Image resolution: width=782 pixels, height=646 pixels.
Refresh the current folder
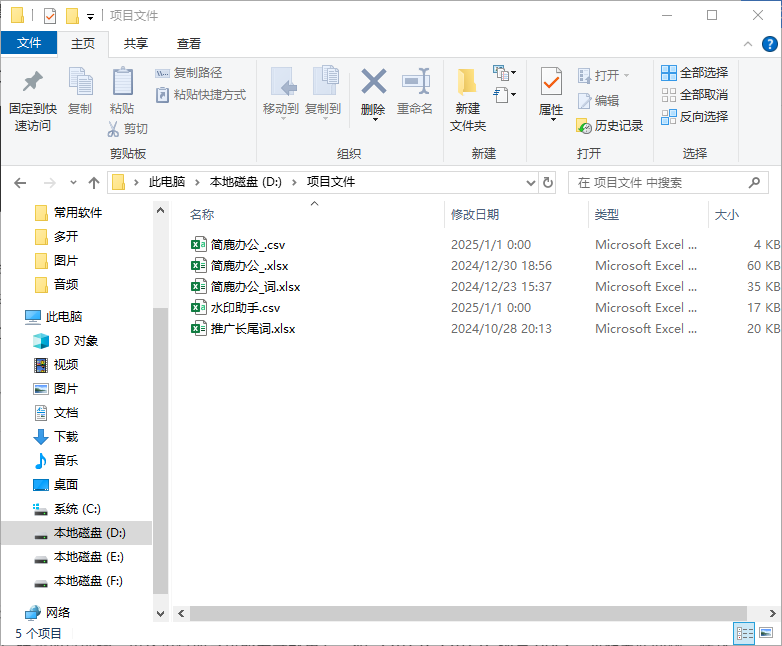click(x=548, y=183)
